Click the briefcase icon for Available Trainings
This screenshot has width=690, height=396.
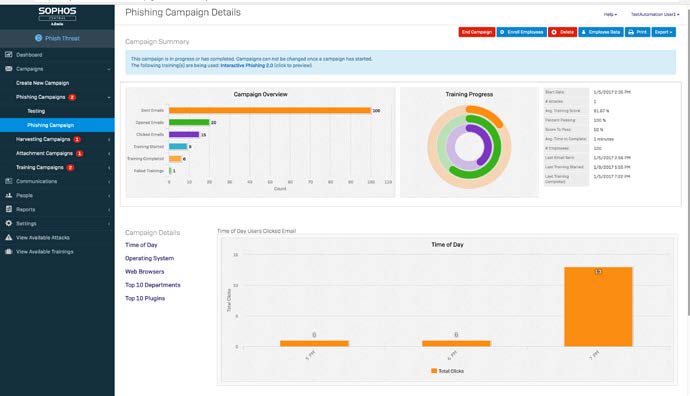click(x=8, y=252)
